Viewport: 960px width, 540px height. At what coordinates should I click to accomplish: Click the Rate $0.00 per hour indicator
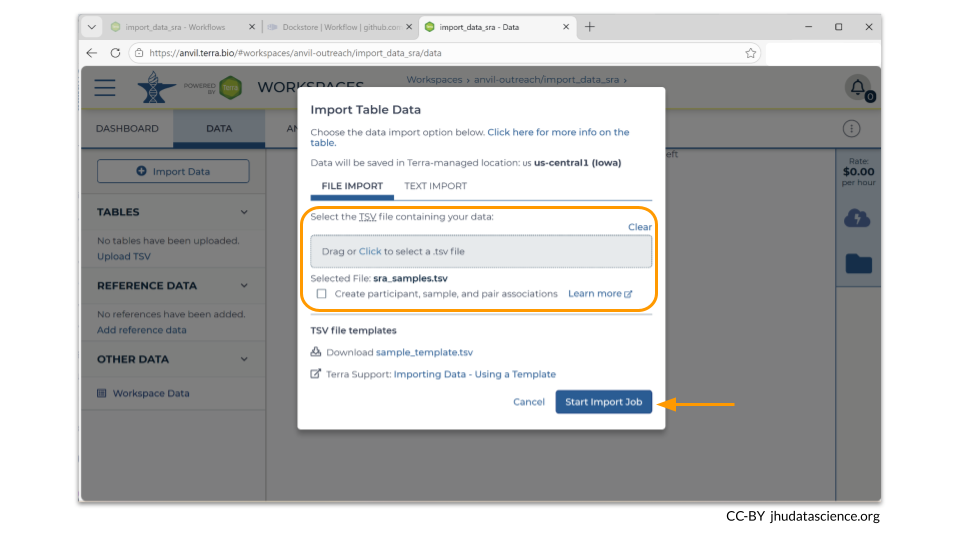point(858,171)
